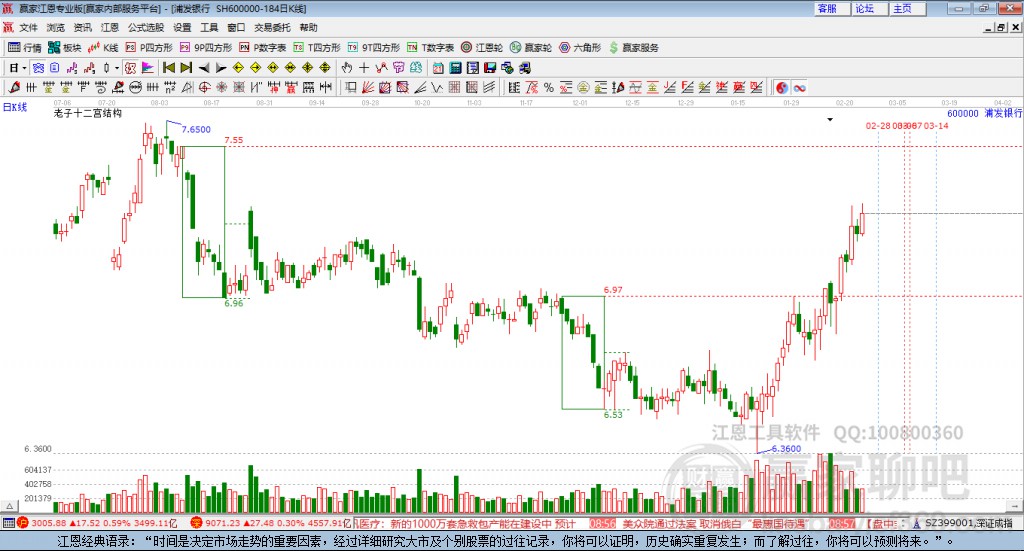
Task: Open the 9T四方形 tool
Action: (374, 48)
